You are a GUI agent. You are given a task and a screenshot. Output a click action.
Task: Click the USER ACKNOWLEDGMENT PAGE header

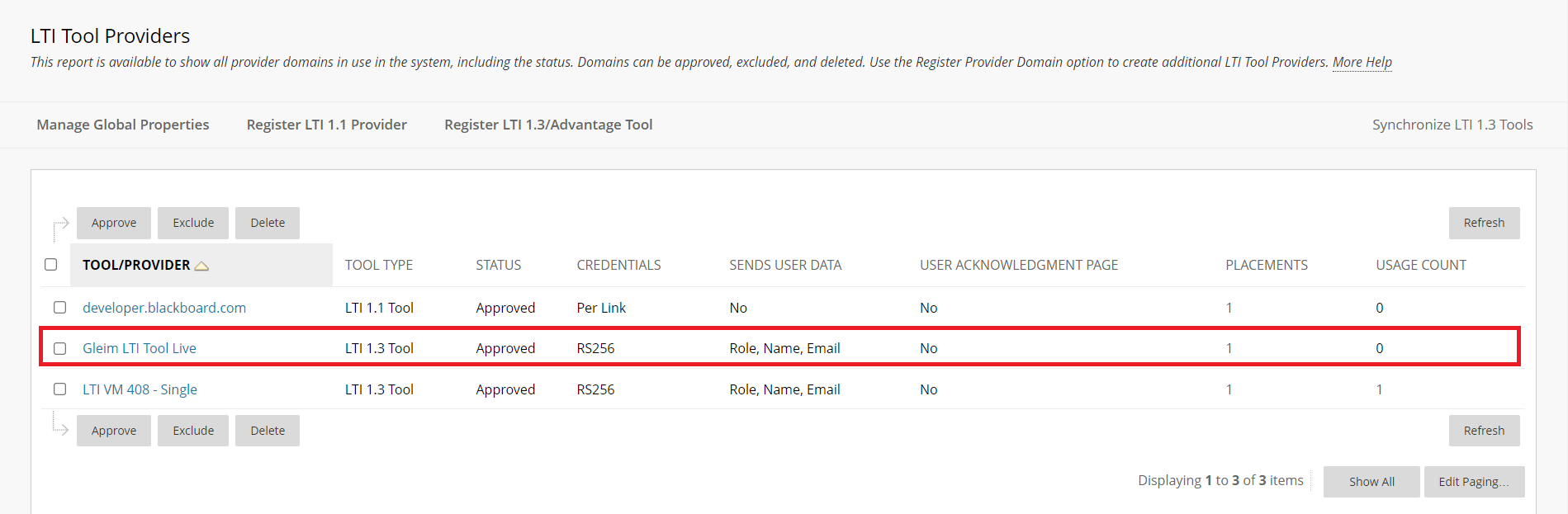[1019, 265]
